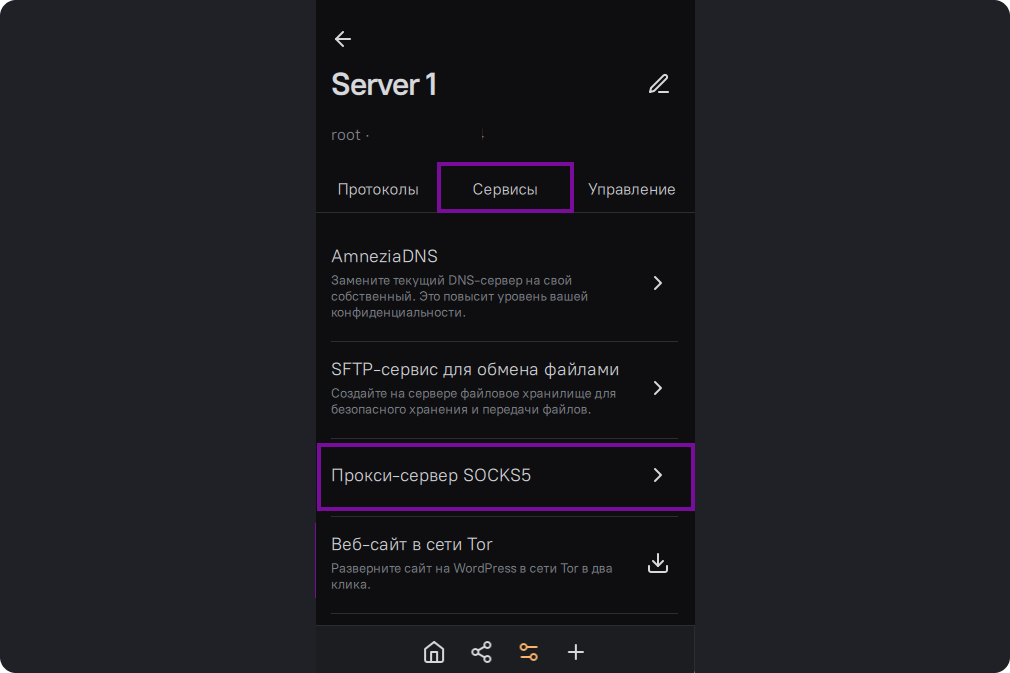Expand AmneziaDNS with its chevron arrow
Screen dimensions: 1010x673
tap(657, 283)
